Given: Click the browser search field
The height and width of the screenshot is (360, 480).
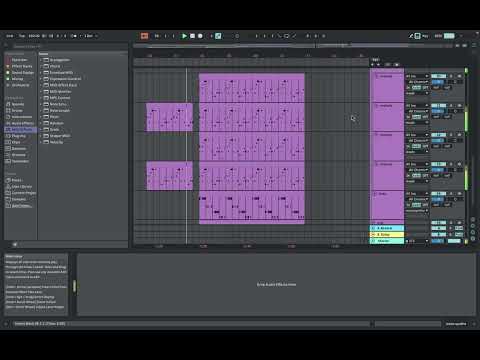Looking at the screenshot, I should [70, 47].
